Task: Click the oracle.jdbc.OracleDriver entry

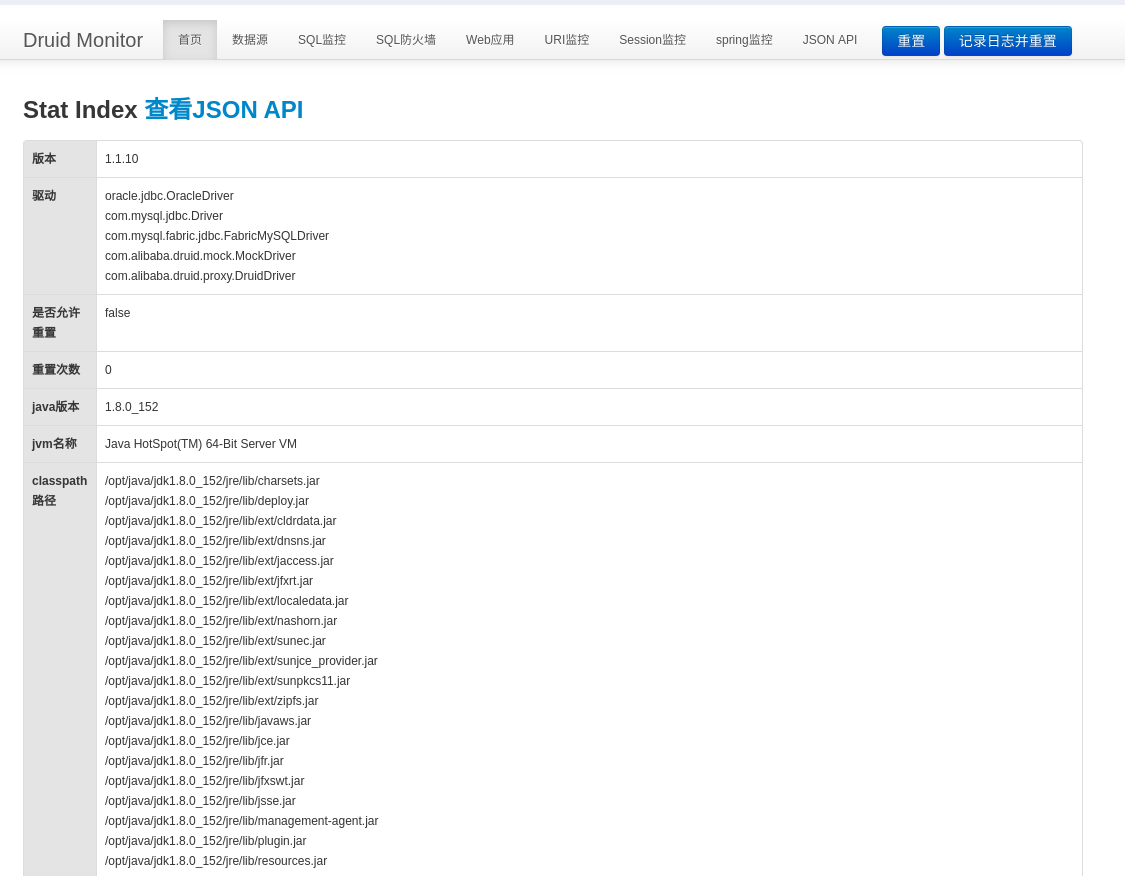Action: [x=169, y=196]
